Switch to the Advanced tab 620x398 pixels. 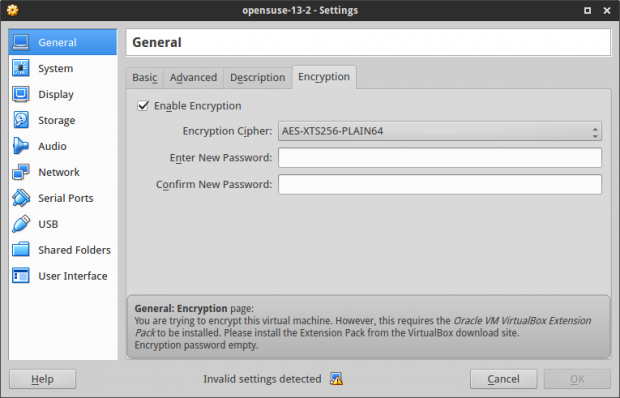(x=193, y=77)
